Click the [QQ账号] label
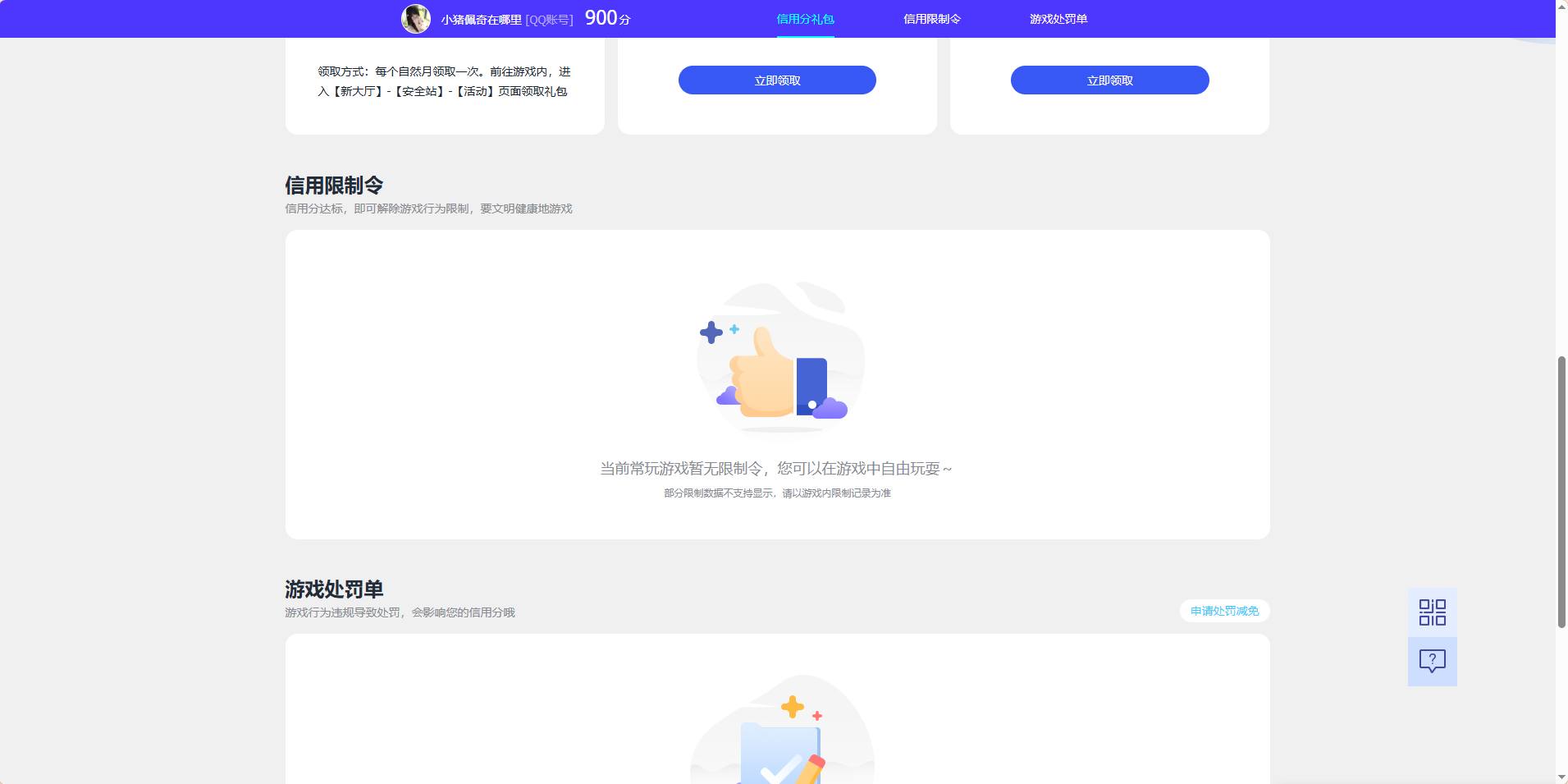Viewport: 1568px width, 784px height. coord(549,20)
